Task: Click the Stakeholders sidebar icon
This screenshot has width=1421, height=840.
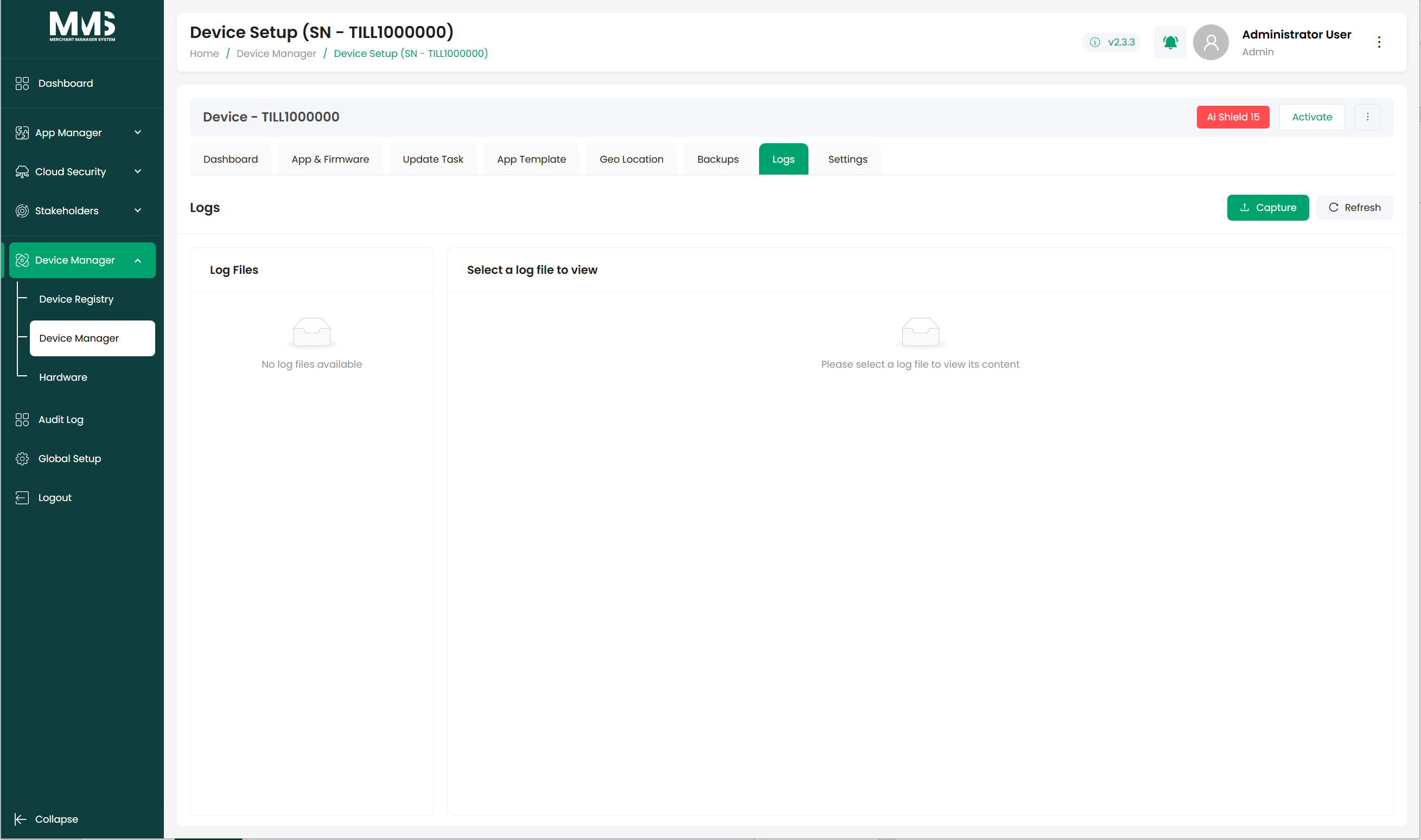Action: tap(22, 210)
